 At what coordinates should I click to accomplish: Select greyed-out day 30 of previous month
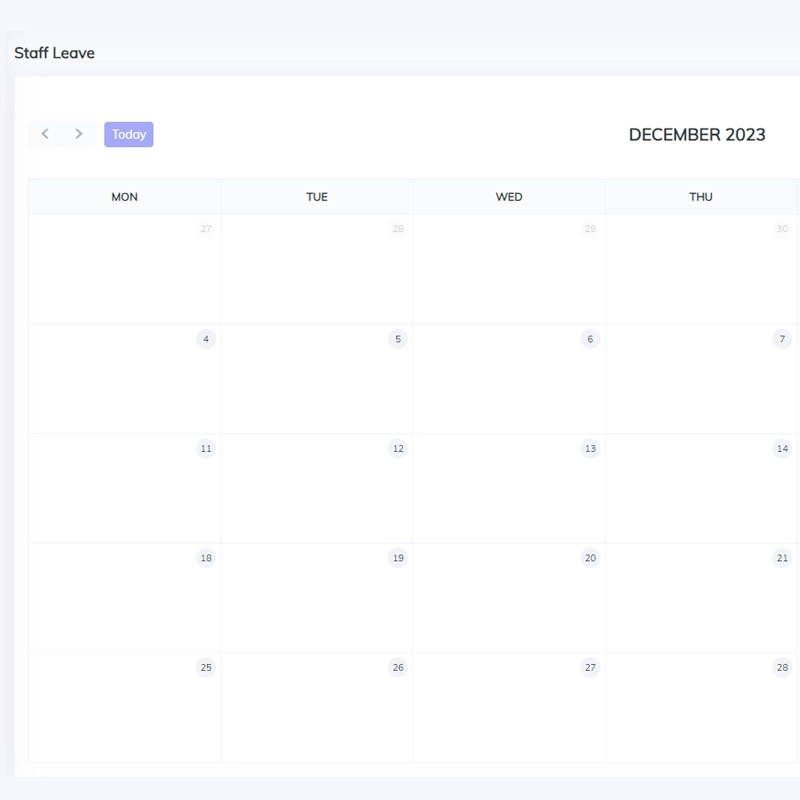pos(782,229)
